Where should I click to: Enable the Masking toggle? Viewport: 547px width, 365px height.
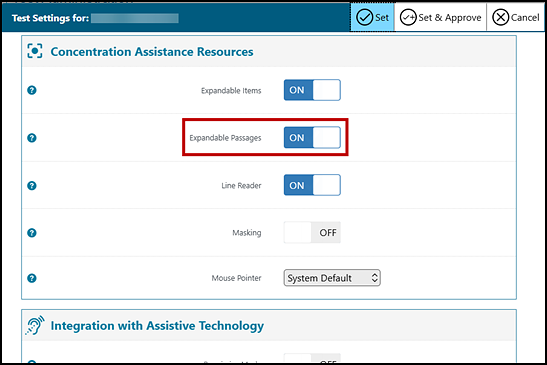(312, 232)
